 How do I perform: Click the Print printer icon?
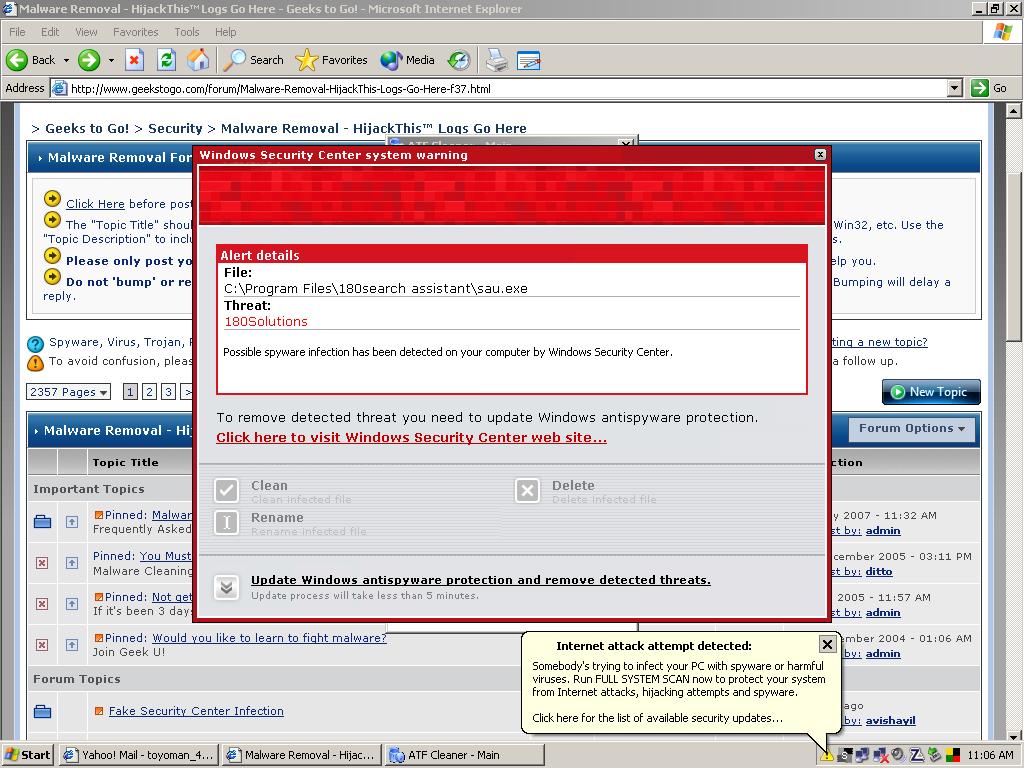click(496, 60)
